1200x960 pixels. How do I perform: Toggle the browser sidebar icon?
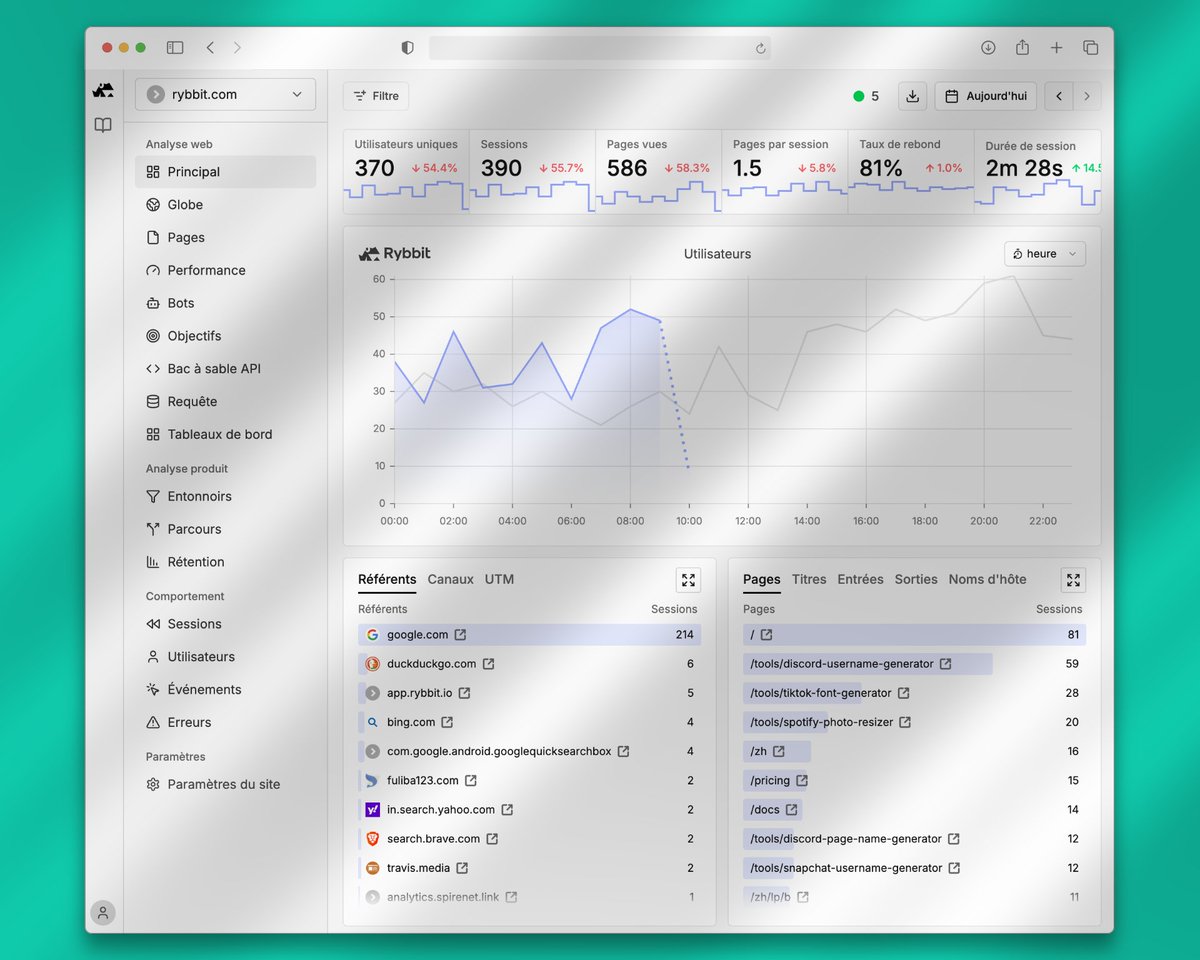tap(175, 47)
